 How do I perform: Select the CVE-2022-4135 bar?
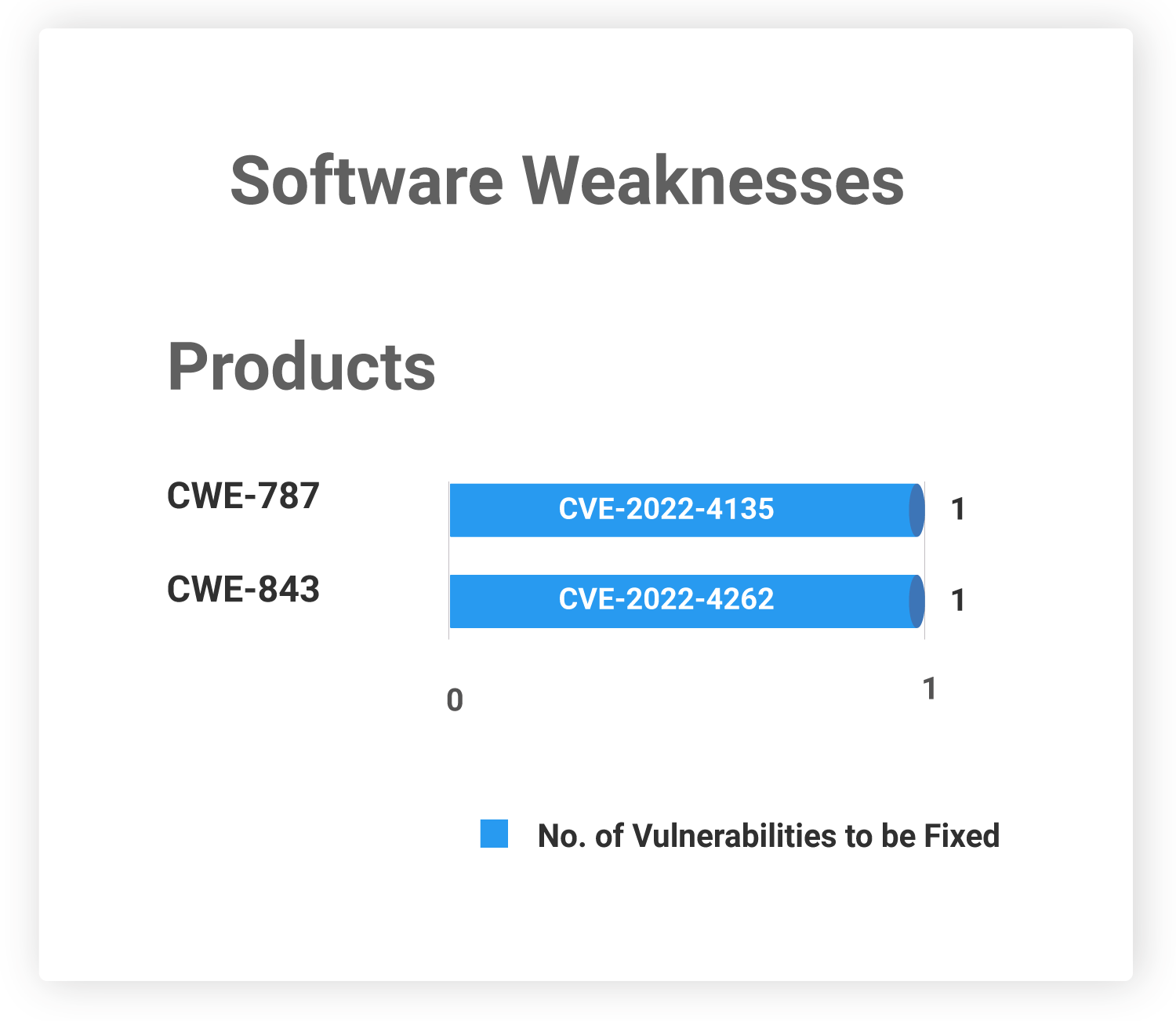(687, 510)
